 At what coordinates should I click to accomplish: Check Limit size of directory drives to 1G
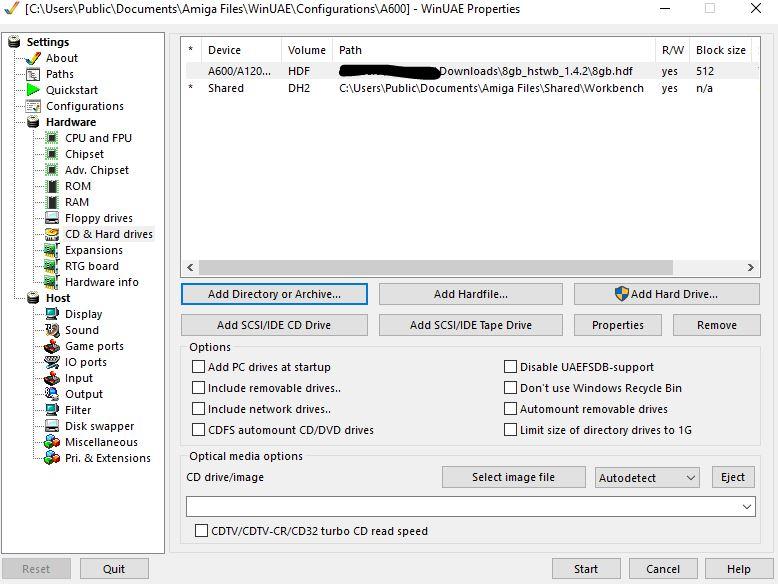510,430
